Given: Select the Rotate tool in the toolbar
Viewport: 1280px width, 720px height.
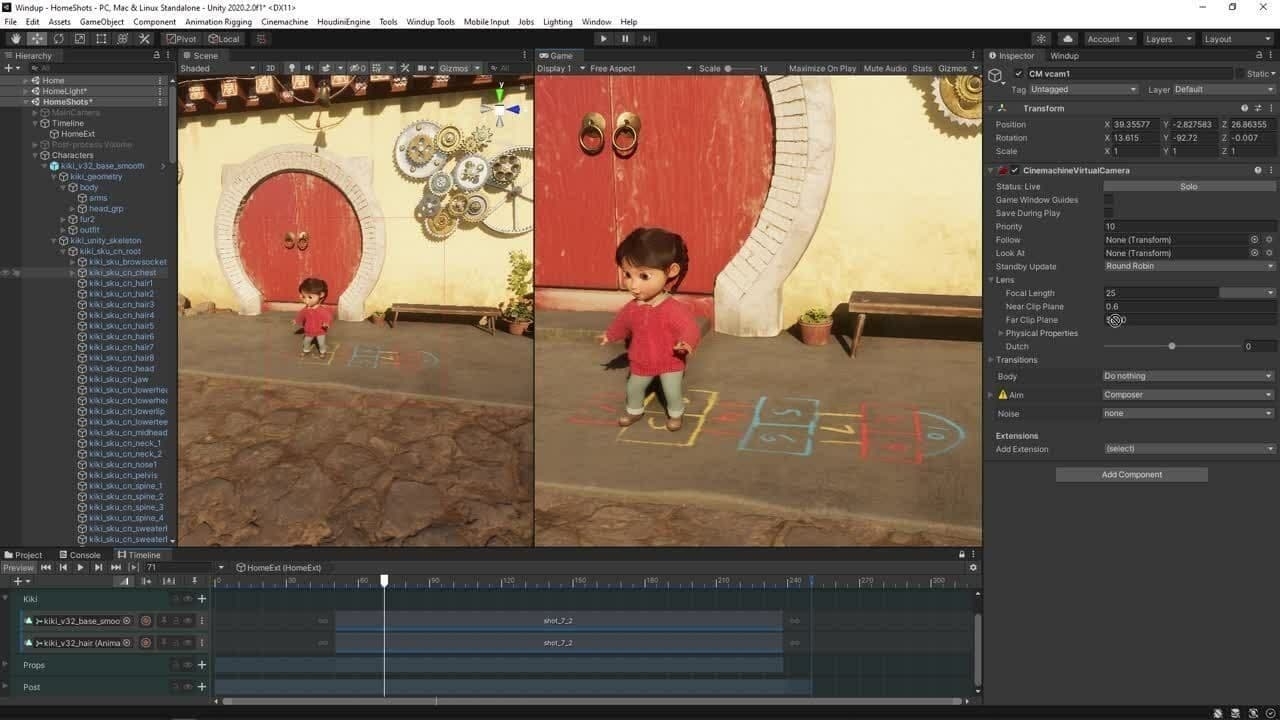Looking at the screenshot, I should click(x=58, y=38).
